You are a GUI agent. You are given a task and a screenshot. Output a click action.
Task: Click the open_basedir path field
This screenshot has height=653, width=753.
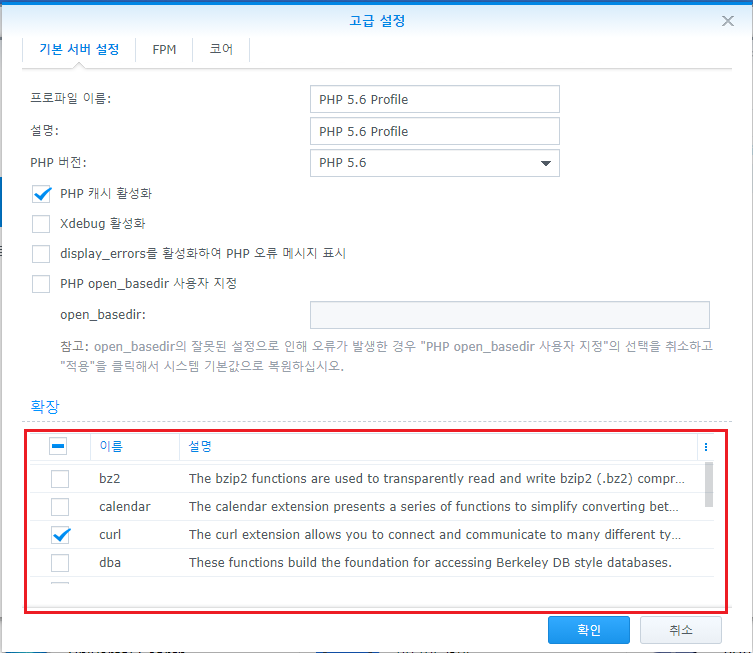point(510,315)
